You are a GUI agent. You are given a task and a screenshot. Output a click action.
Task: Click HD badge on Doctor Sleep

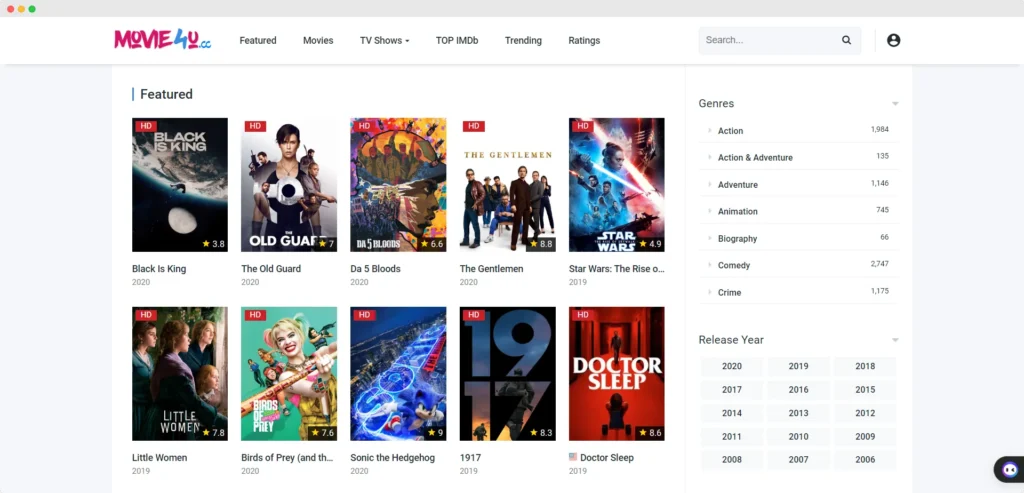[x=583, y=315]
